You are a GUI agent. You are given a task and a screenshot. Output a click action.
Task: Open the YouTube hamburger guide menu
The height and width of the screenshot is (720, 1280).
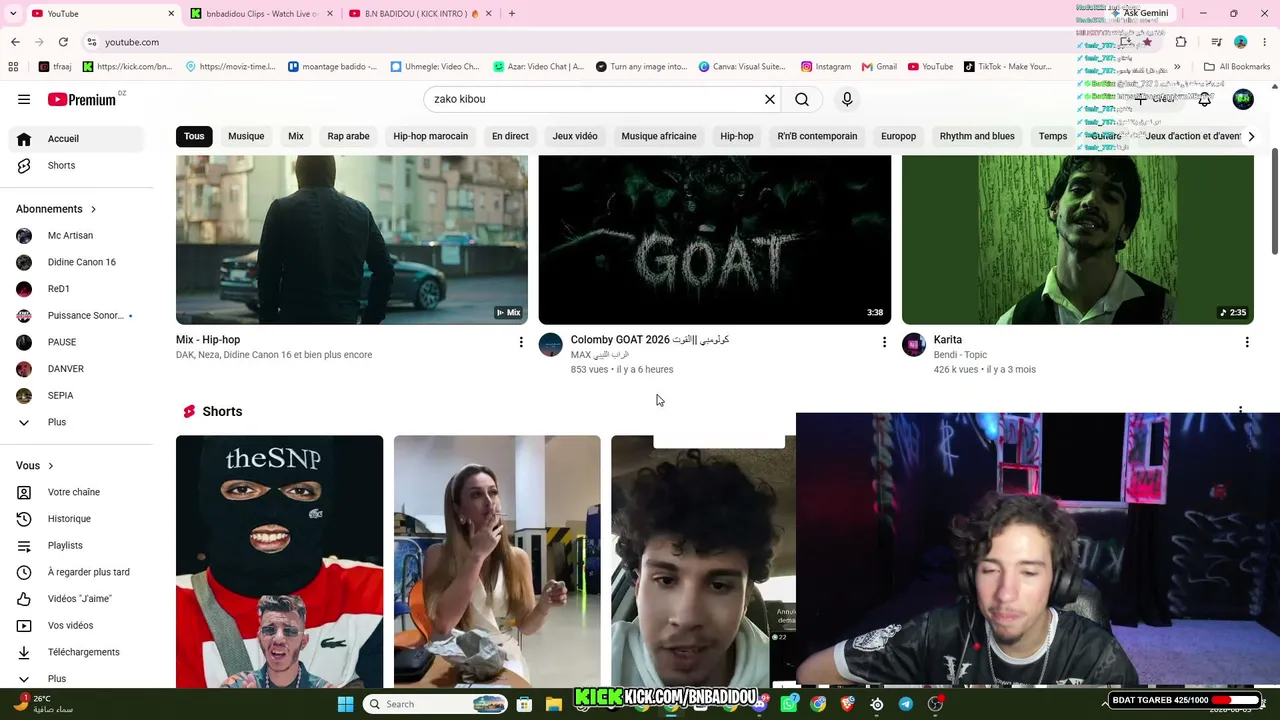coord(24,99)
